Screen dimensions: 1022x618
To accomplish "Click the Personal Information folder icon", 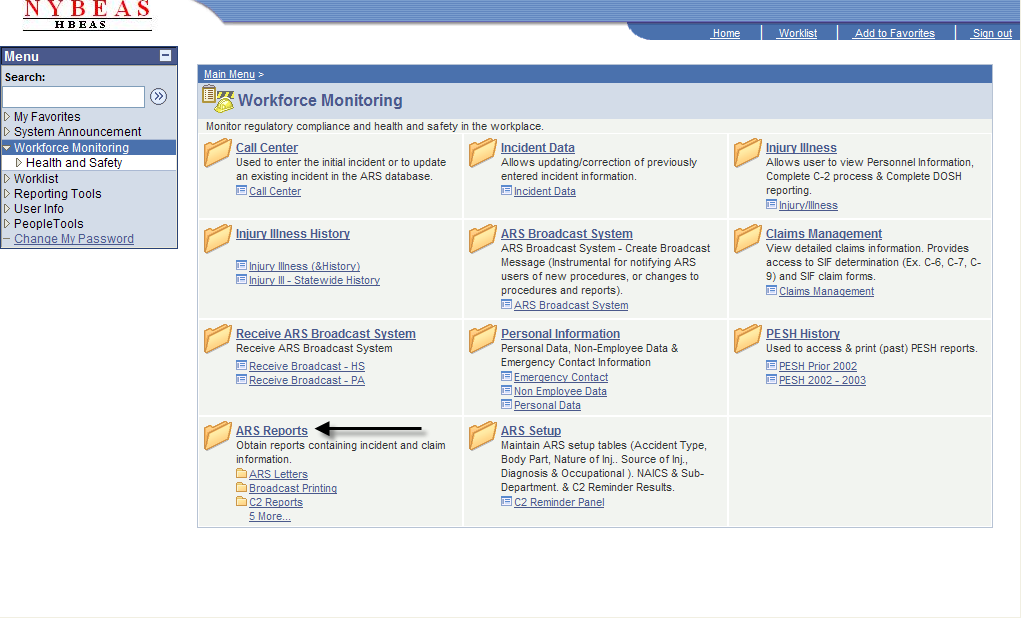I will pos(483,338).
